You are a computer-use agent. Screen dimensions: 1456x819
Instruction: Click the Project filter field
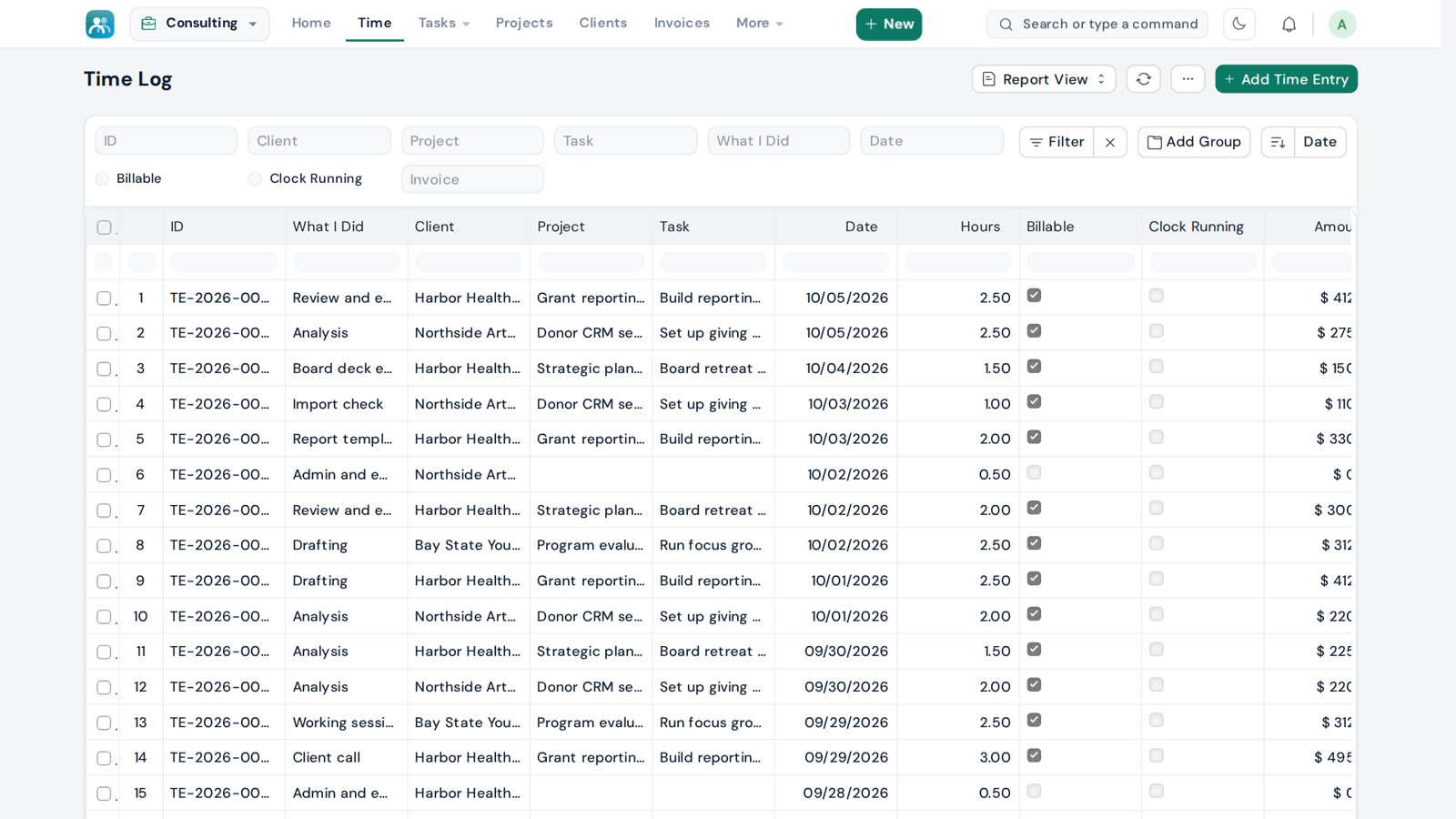472,141
